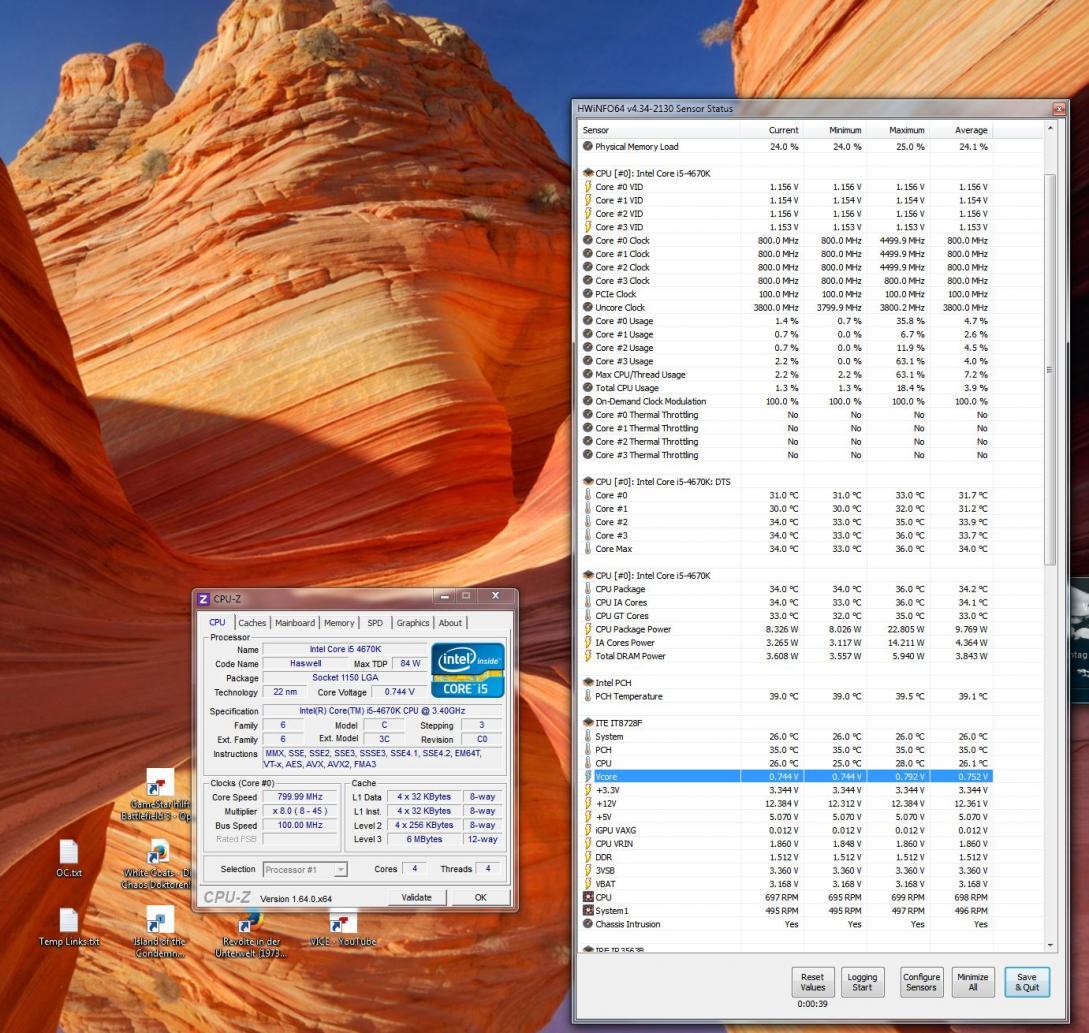
Task: Open the Temp Links.txt desktop file
Action: 69,927
